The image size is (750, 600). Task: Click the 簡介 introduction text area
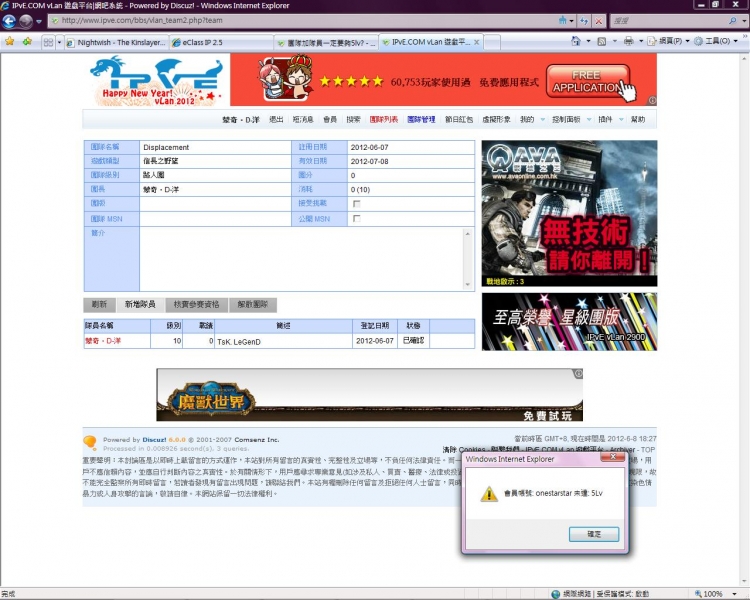(302, 259)
